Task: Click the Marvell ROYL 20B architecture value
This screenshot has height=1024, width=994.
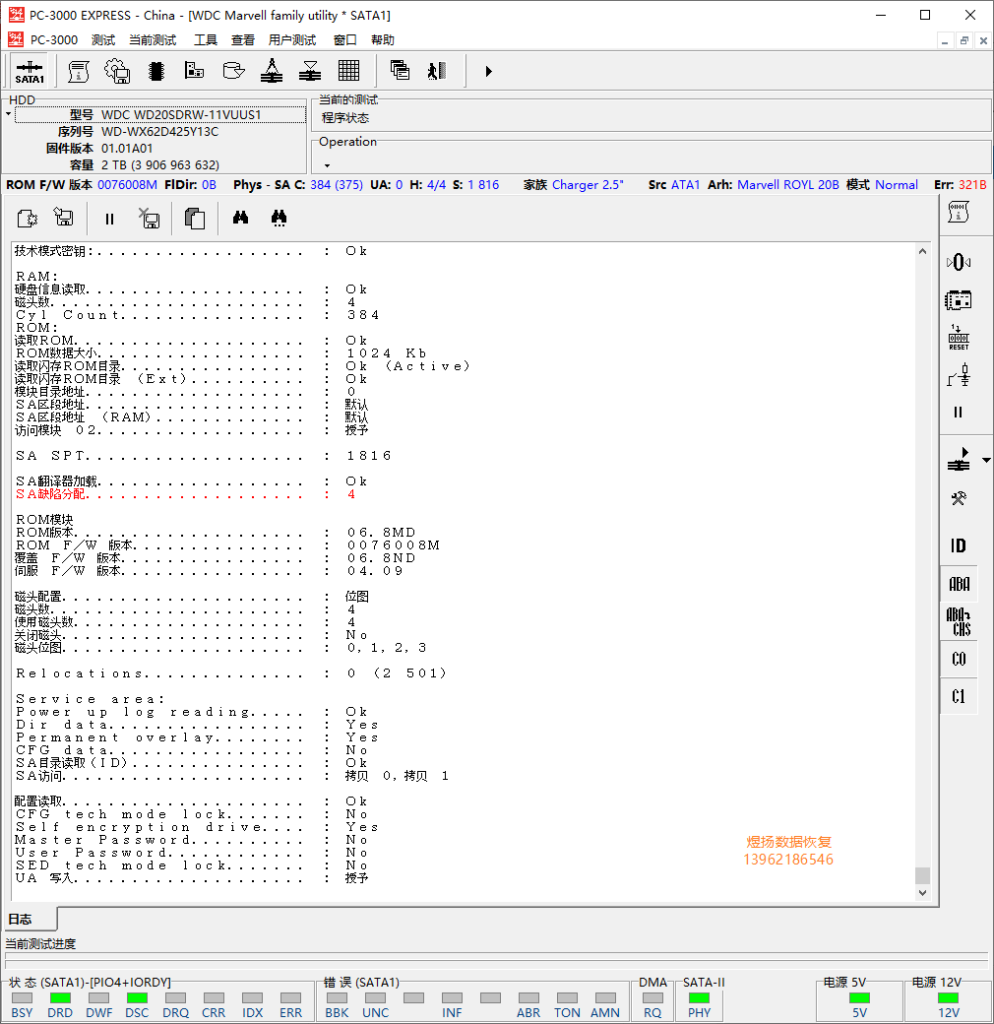Action: [788, 185]
